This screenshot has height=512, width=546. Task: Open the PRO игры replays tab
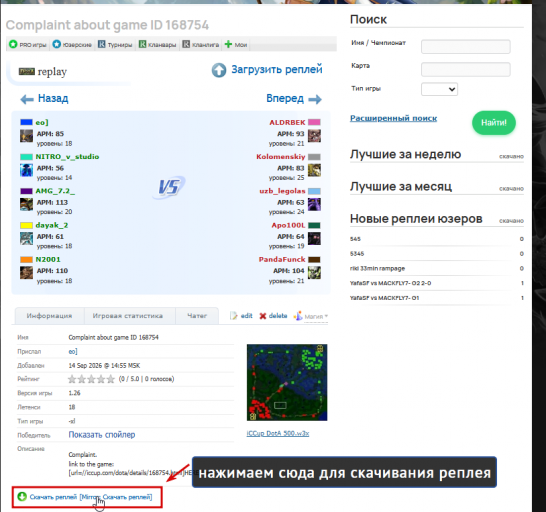tap(28, 45)
